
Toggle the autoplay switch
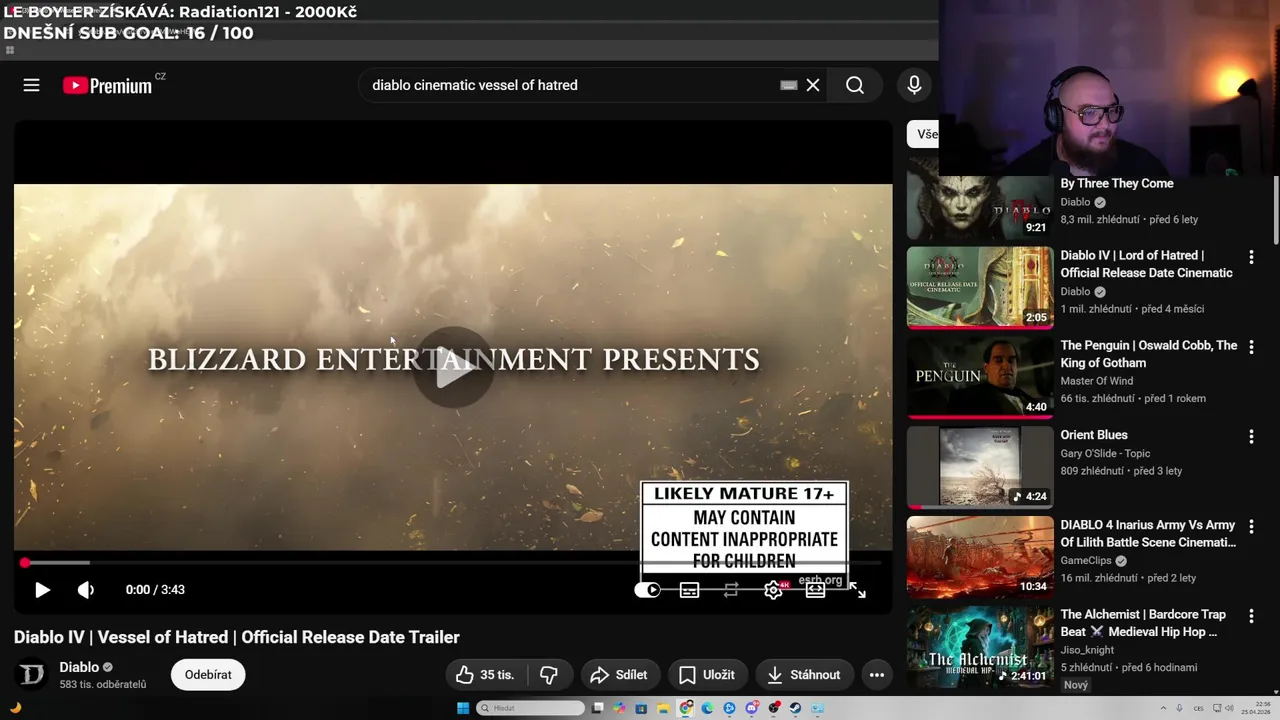[647, 590]
